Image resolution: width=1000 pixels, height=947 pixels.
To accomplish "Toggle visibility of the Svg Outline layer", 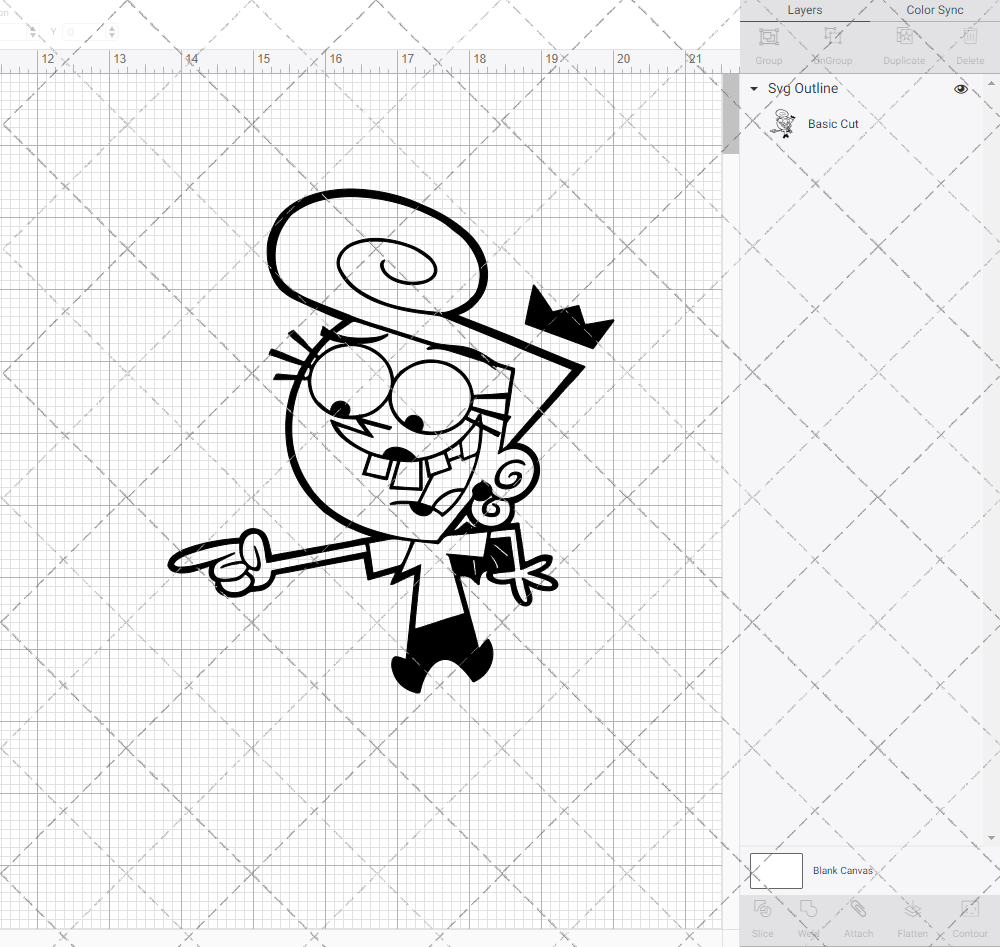I will (960, 88).
